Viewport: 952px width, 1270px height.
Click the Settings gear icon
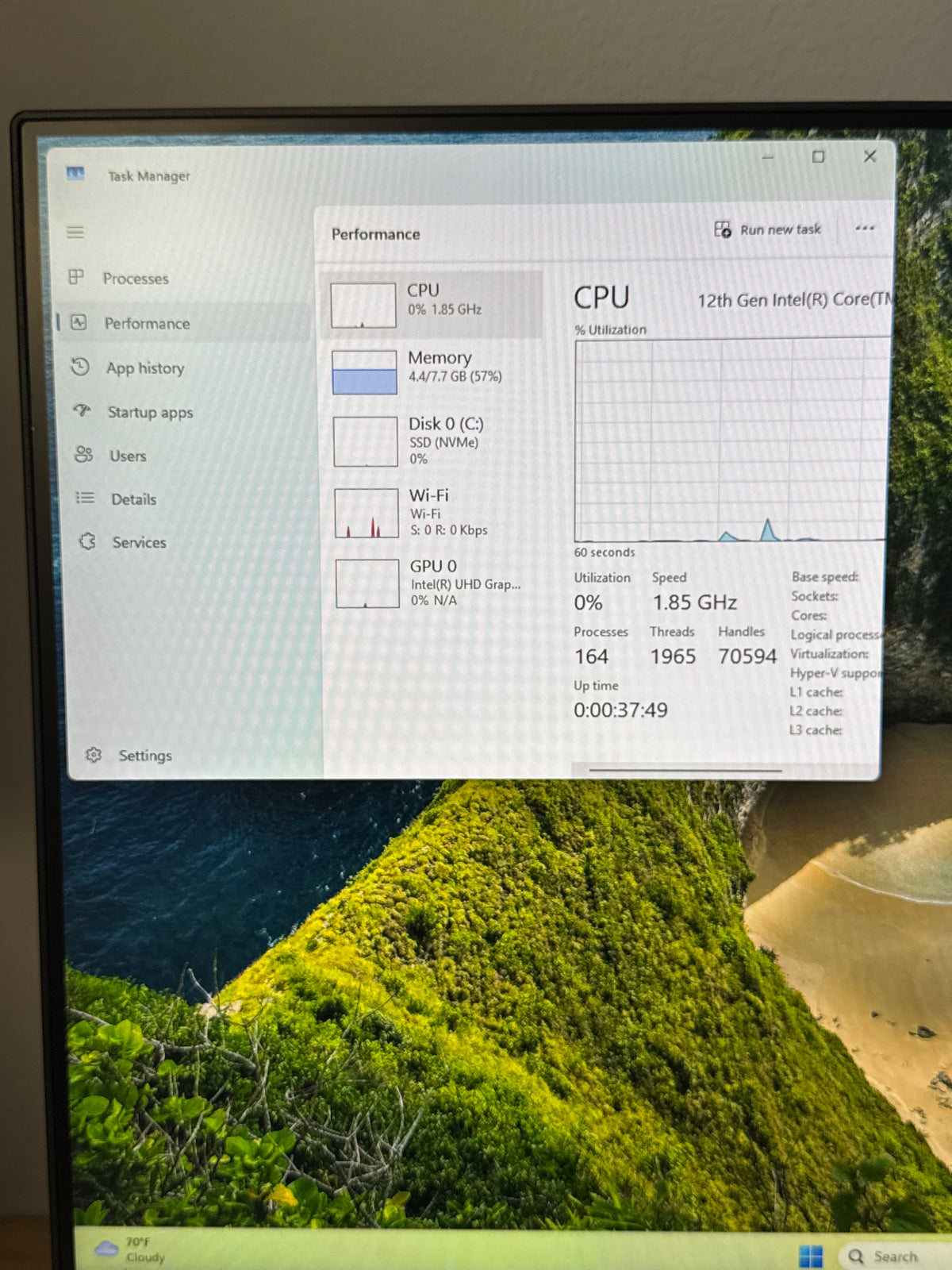pos(94,755)
